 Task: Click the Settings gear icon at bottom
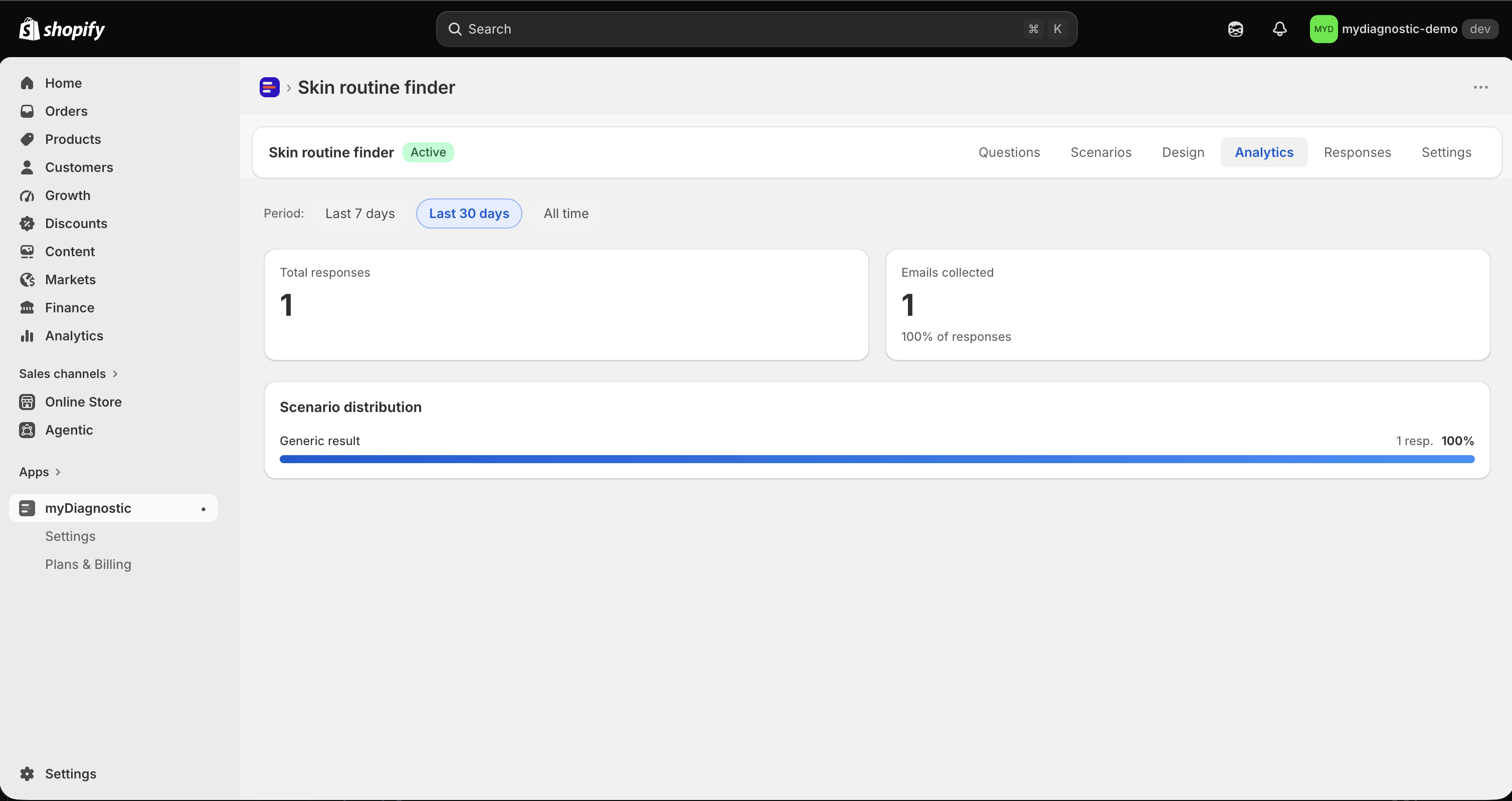pyautogui.click(x=27, y=773)
